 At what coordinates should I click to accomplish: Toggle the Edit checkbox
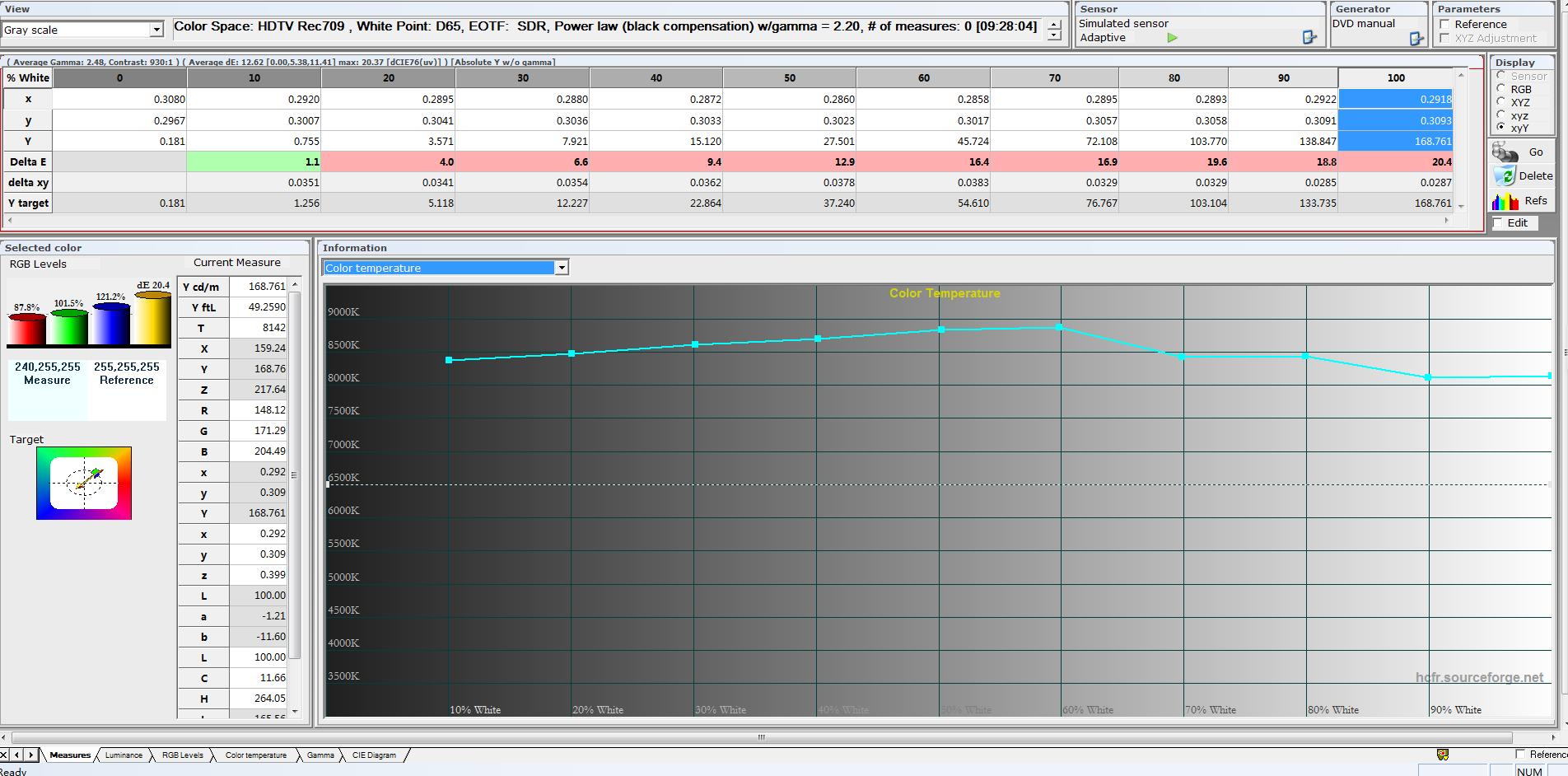1498,223
